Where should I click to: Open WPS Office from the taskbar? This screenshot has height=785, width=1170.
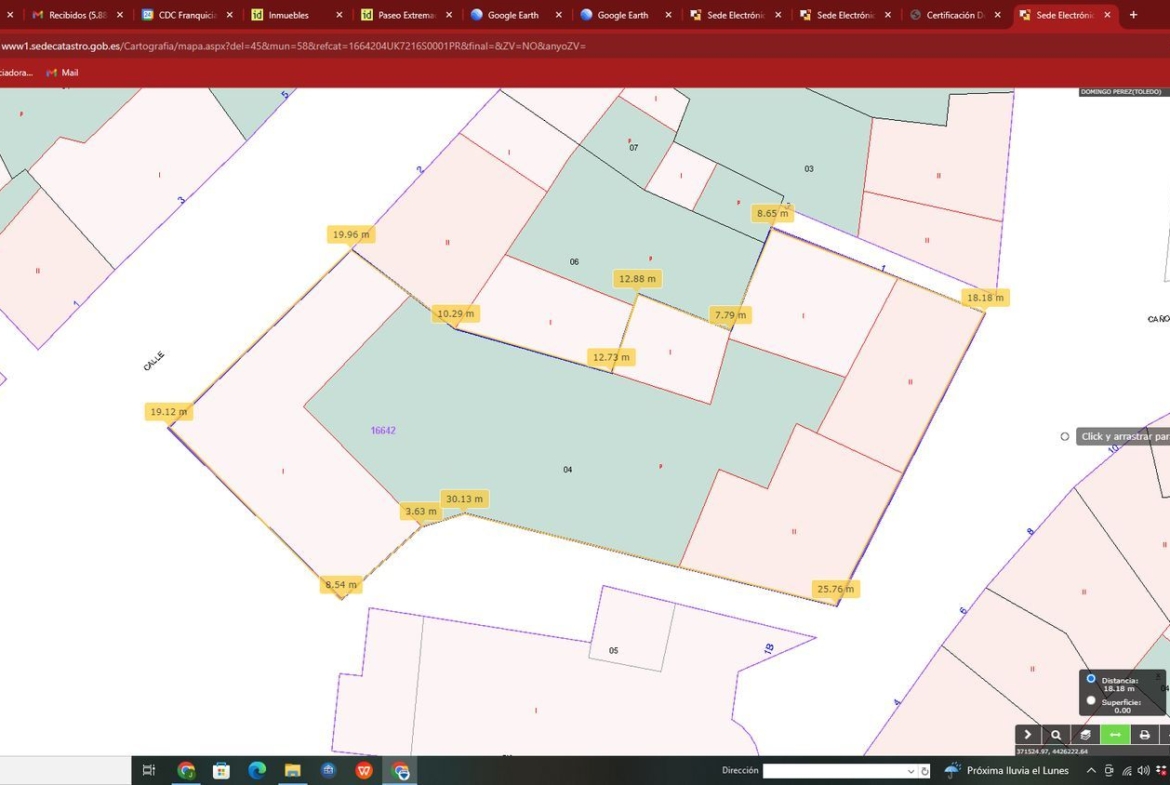click(364, 770)
